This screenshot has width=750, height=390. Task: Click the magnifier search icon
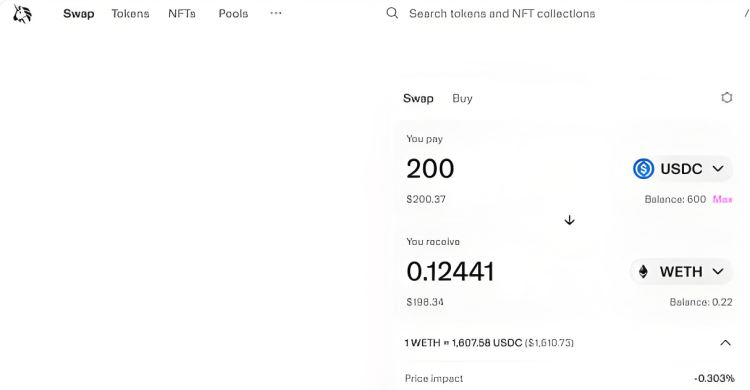pyautogui.click(x=392, y=13)
